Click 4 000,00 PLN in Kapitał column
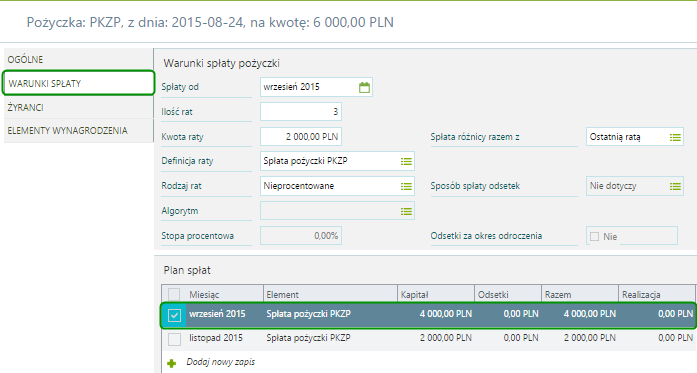The width and height of the screenshot is (697, 373). tap(446, 314)
